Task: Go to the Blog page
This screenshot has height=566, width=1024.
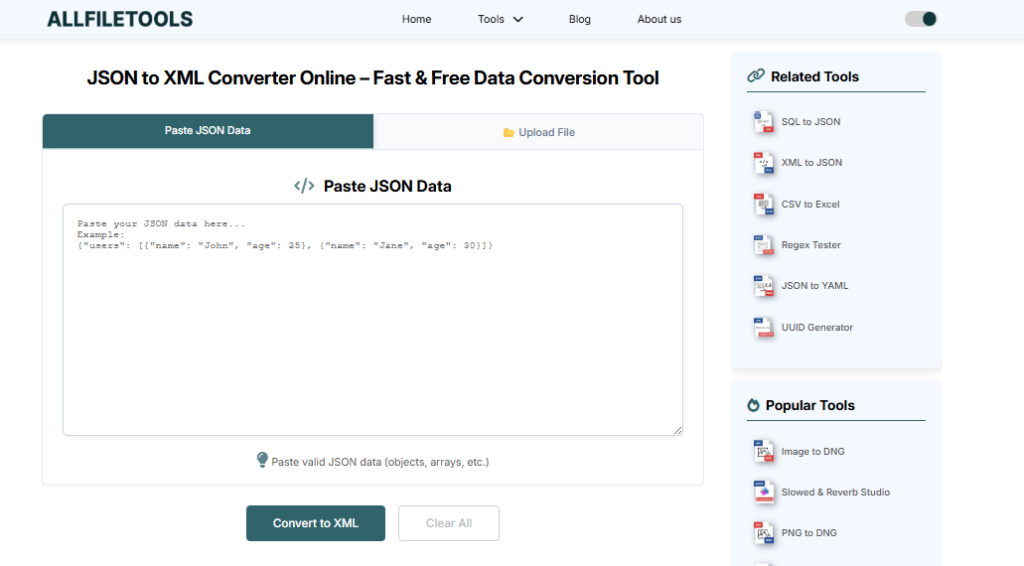Action: click(x=580, y=19)
